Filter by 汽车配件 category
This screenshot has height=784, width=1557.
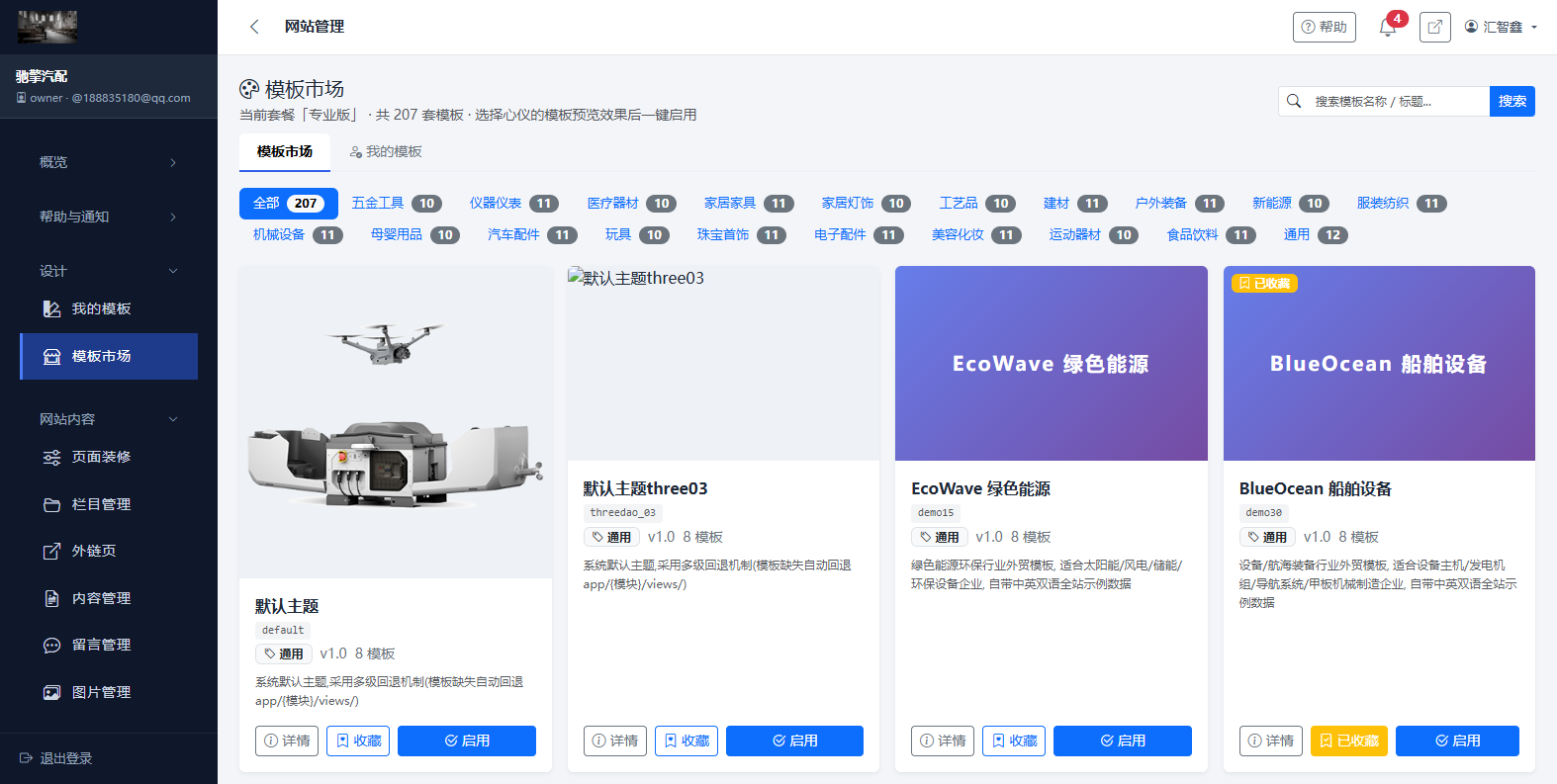(x=532, y=234)
